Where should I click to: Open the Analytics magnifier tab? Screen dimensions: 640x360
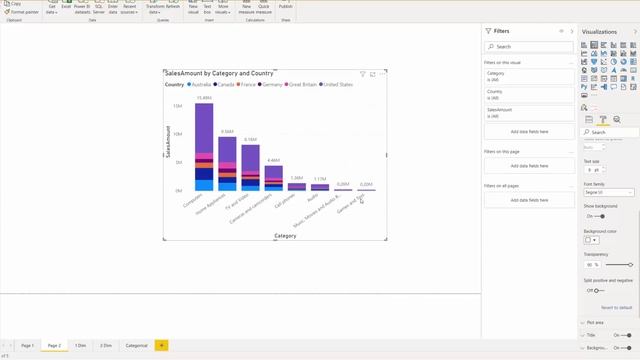click(x=617, y=120)
